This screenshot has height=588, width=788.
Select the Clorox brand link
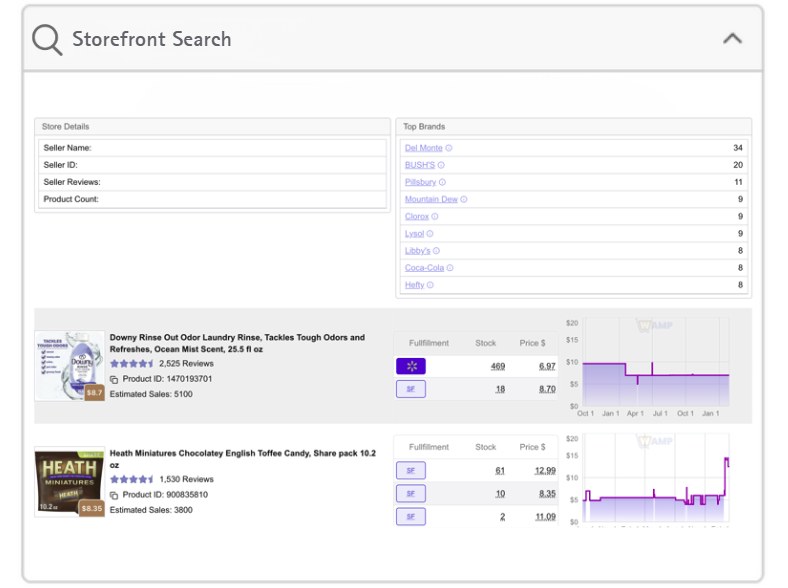point(416,216)
